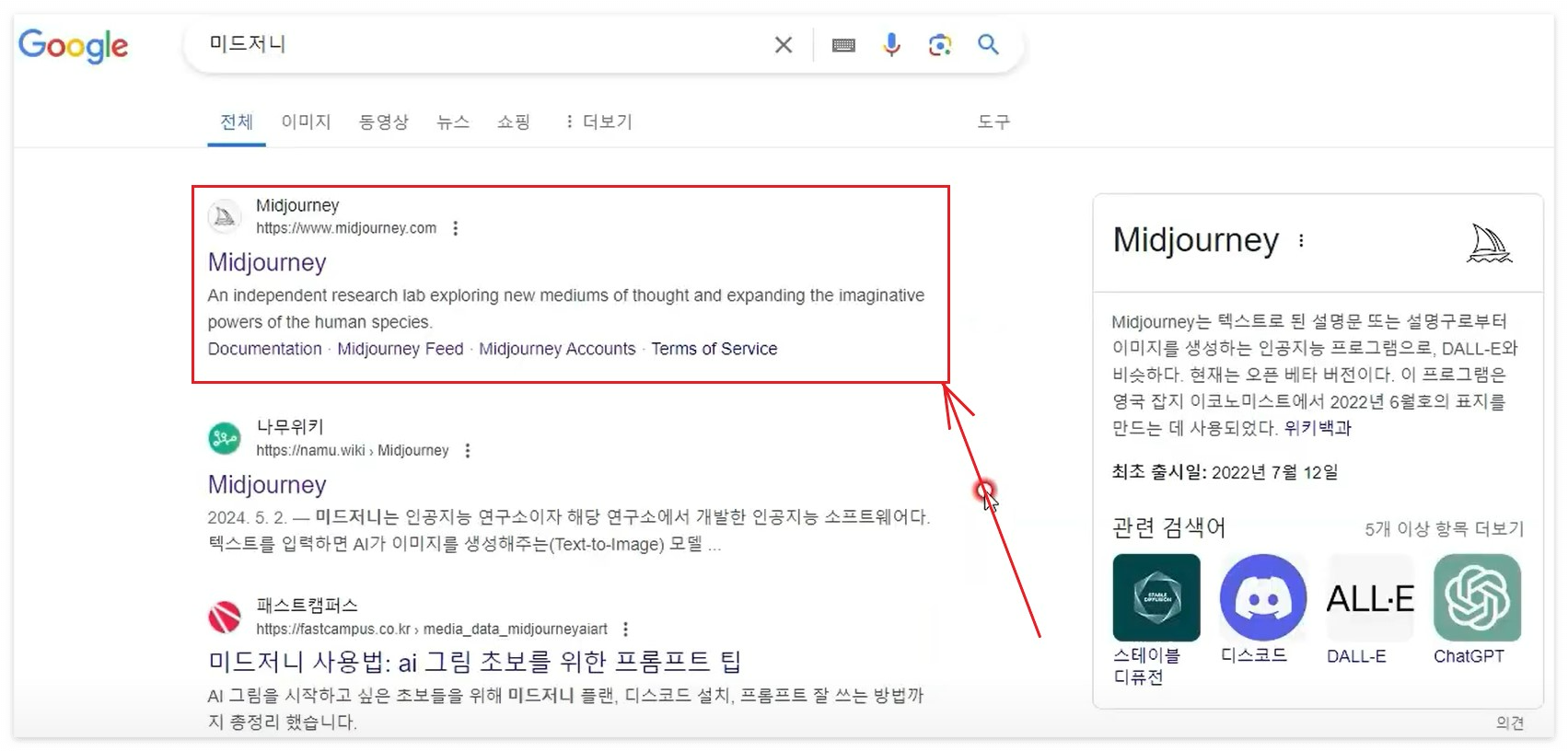Click the 의견 feedback link
1568x751 pixels.
pyautogui.click(x=1510, y=723)
